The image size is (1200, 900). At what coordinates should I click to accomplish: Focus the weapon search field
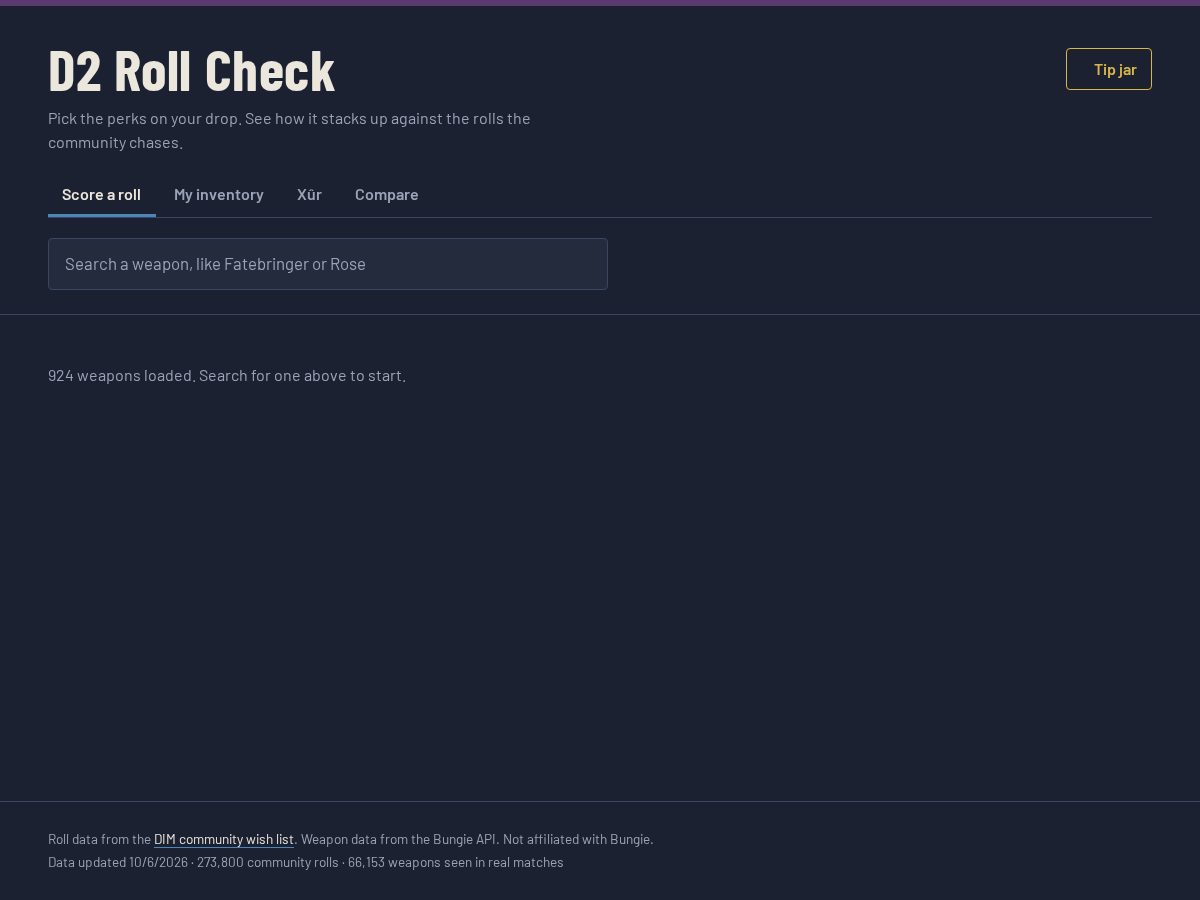tap(328, 264)
